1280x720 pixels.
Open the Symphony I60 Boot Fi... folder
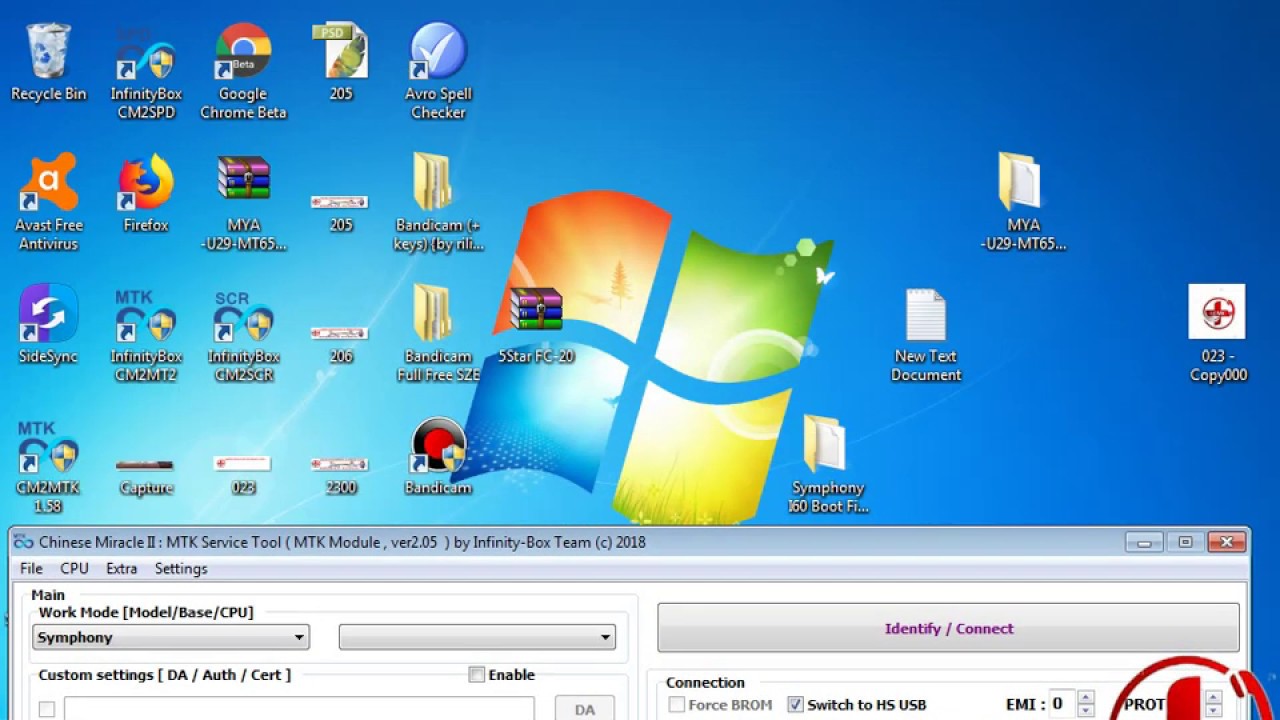tap(828, 466)
